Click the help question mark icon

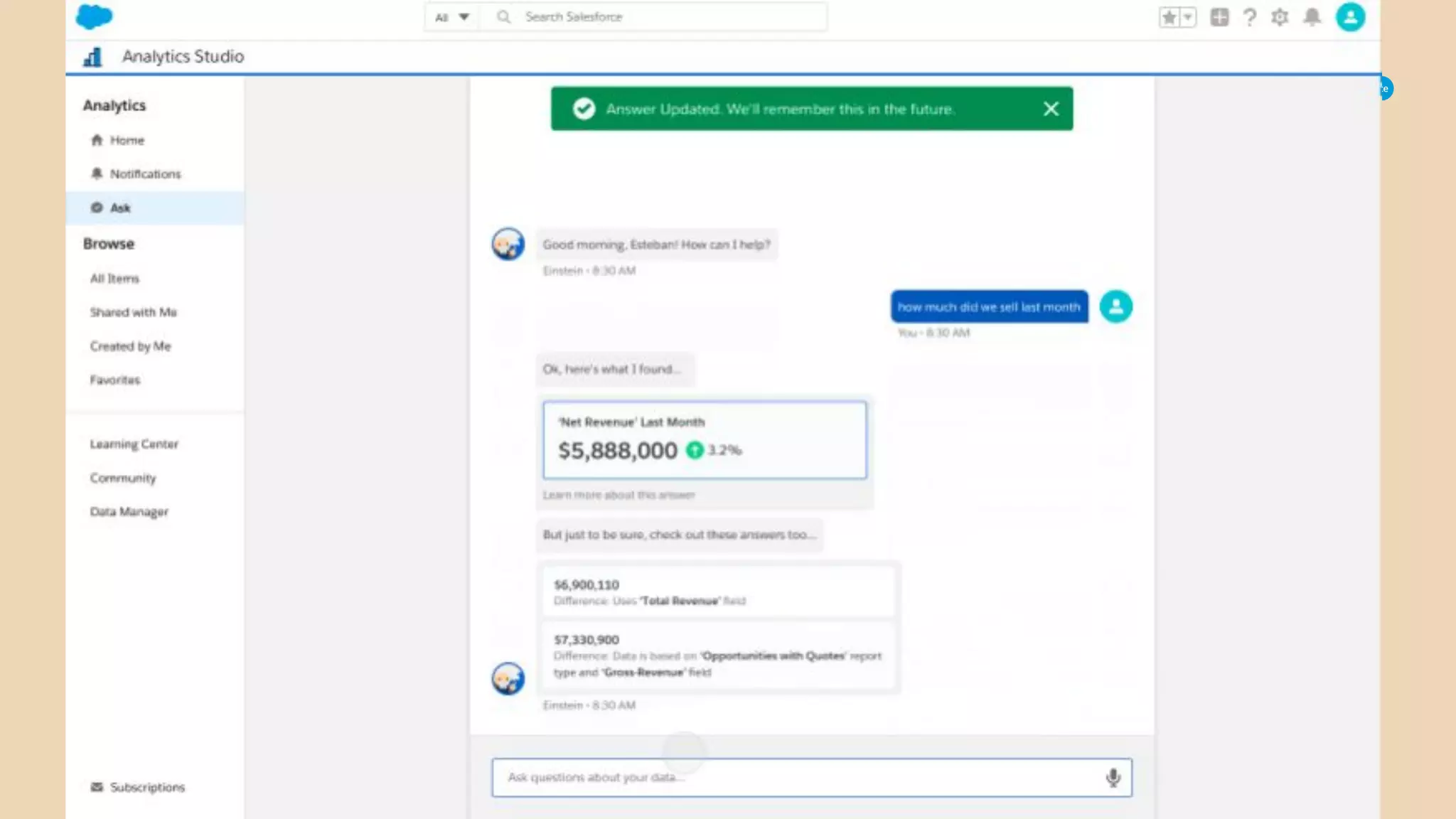pyautogui.click(x=1250, y=17)
